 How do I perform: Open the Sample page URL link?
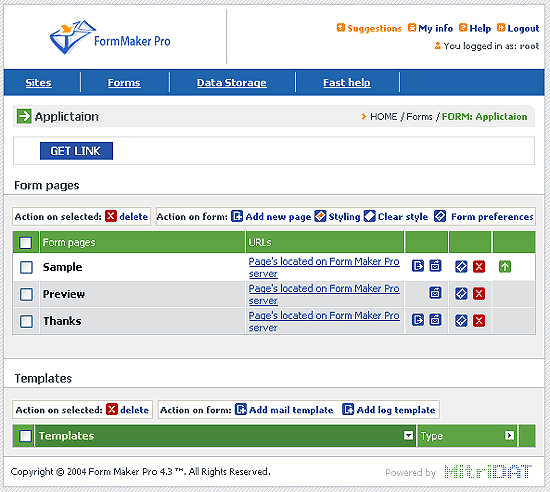(x=324, y=267)
